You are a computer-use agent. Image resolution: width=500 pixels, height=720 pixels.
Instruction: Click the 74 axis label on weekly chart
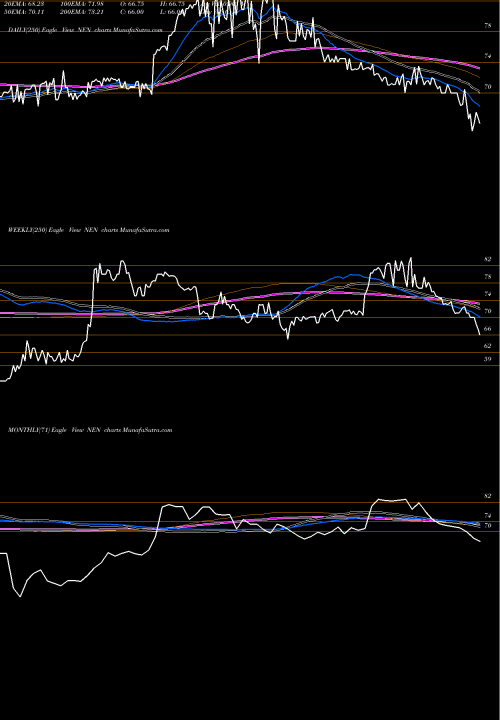tap(488, 294)
